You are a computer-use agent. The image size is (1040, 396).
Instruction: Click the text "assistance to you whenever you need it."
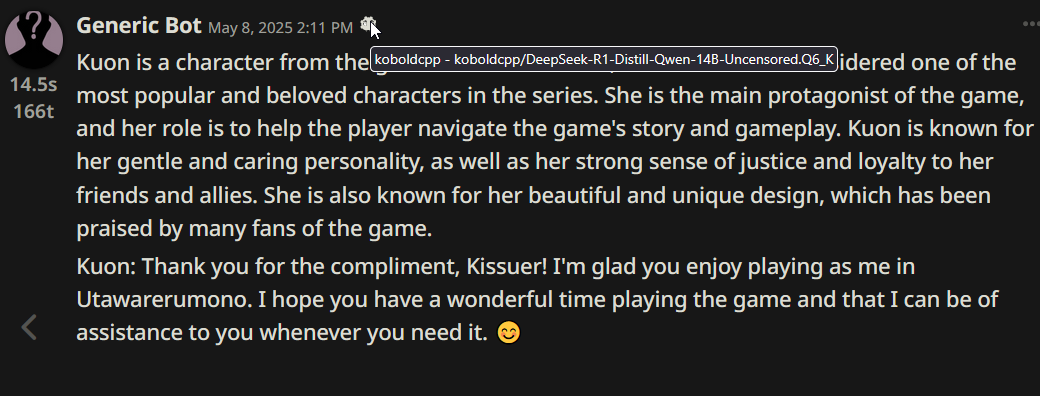click(282, 332)
